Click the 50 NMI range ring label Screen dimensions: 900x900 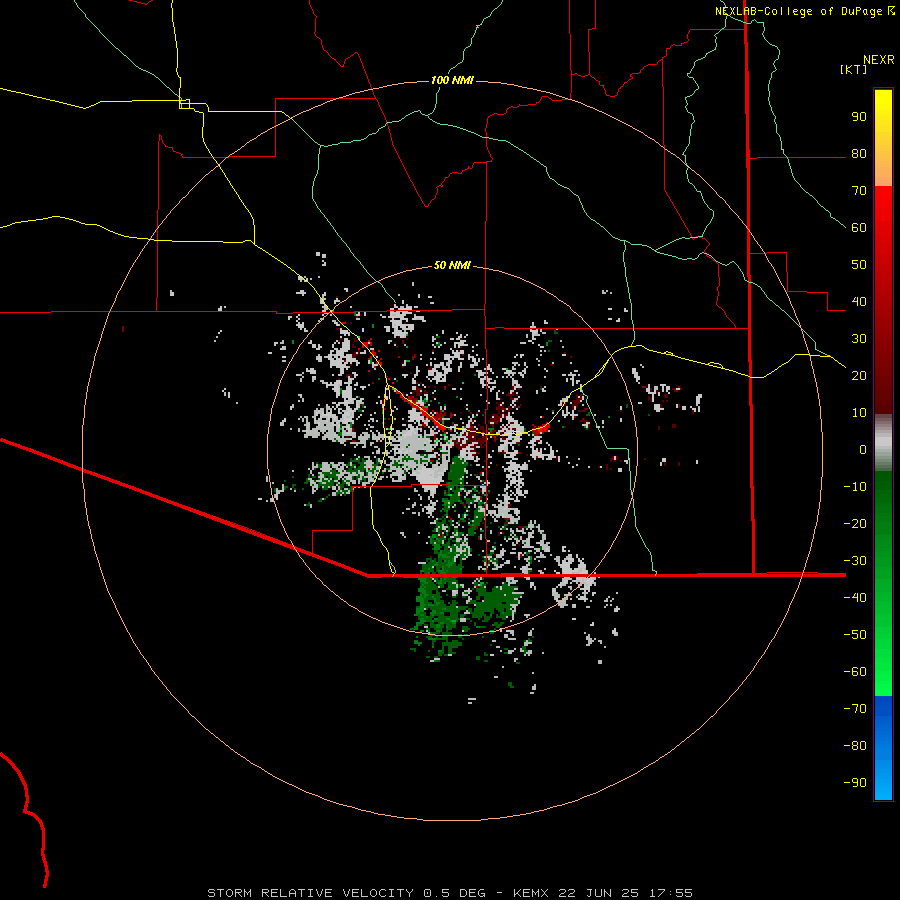click(452, 265)
